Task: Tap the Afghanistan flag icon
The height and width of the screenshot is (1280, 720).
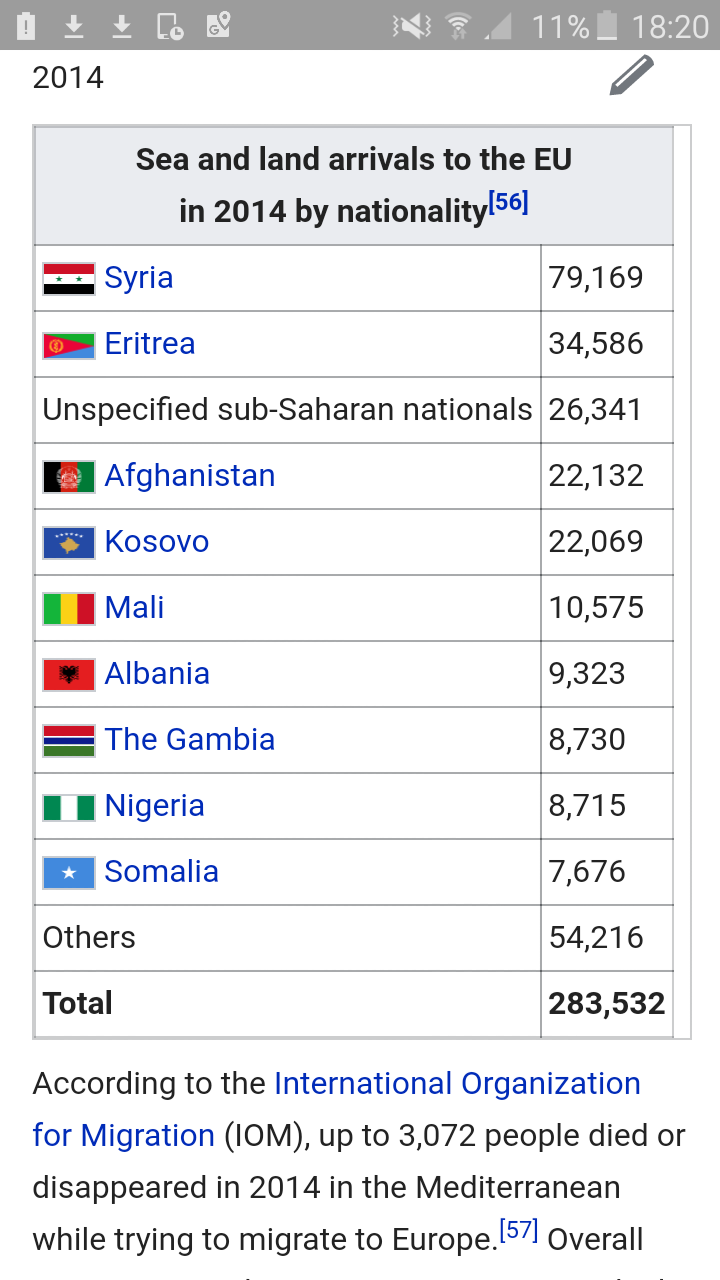Action: click(x=69, y=476)
